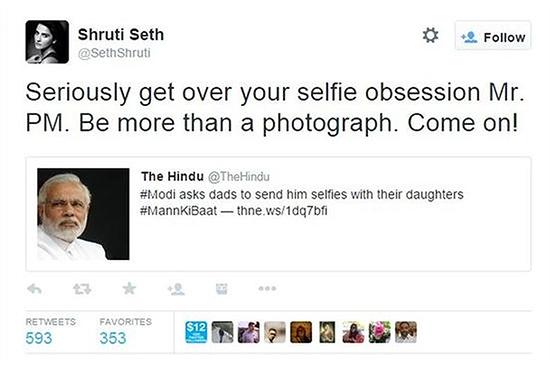The height and width of the screenshot is (367, 550).
Task: View the quoted tweet's photo thumbnail
Action: pos(83,214)
